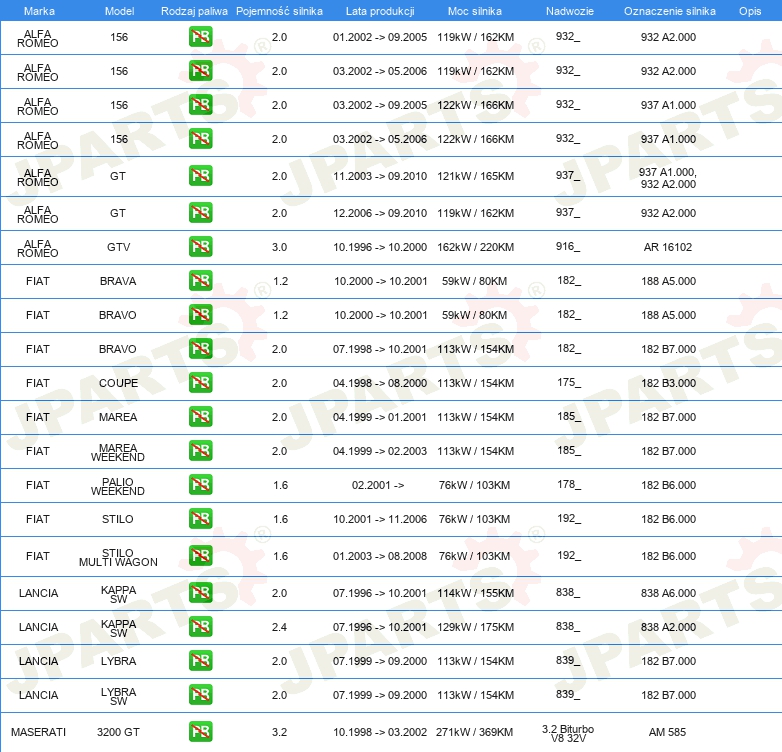Viewport: 782px width, 752px height.
Task: Click production years 01.2003 -> 08.2008
Action: point(380,556)
